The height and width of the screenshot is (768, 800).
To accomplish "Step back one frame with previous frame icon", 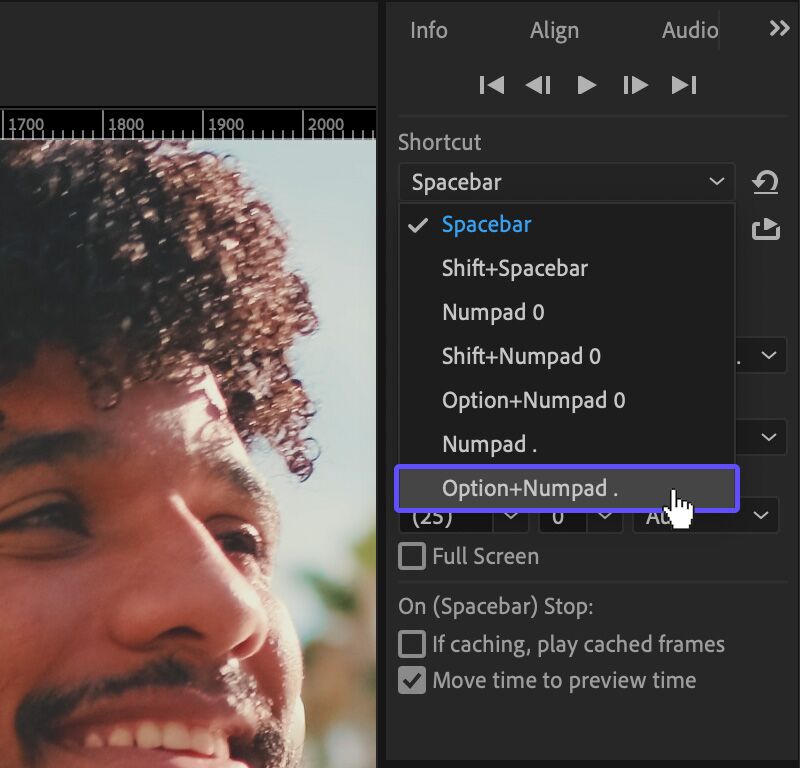I will tap(539, 85).
